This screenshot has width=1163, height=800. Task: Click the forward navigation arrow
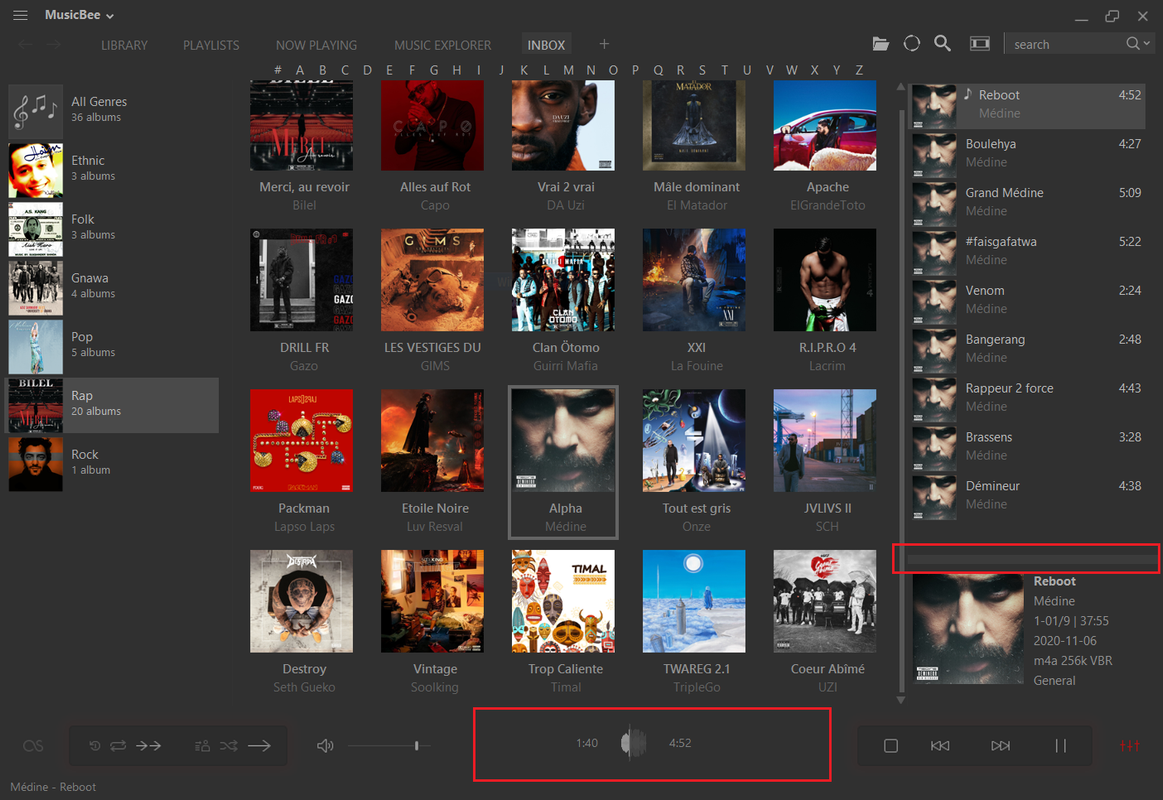coord(53,44)
